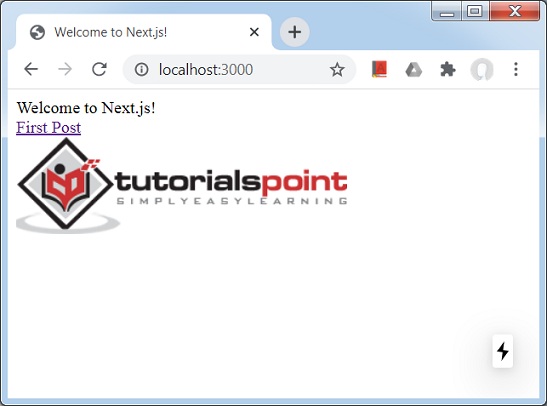Viewport: 547px width, 406px height.
Task: Minimize the browser window
Action: [x=447, y=11]
